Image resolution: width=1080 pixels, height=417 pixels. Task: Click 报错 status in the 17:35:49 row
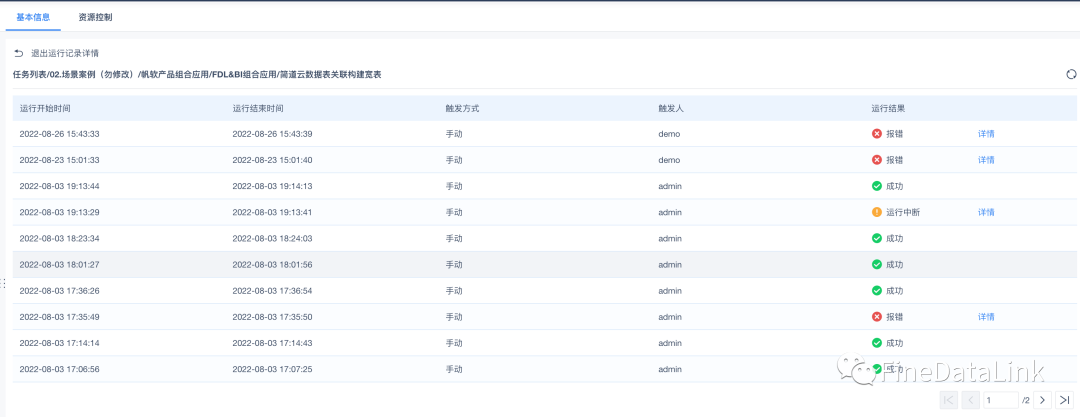(895, 317)
